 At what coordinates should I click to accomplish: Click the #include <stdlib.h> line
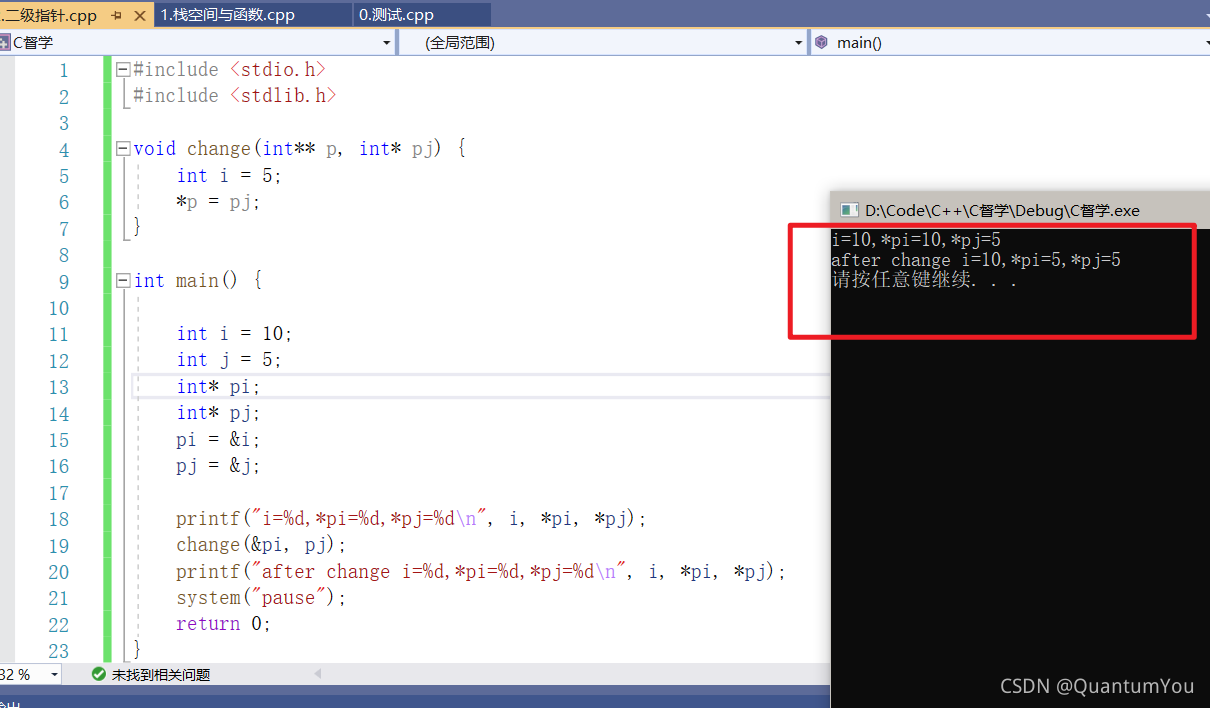234,96
